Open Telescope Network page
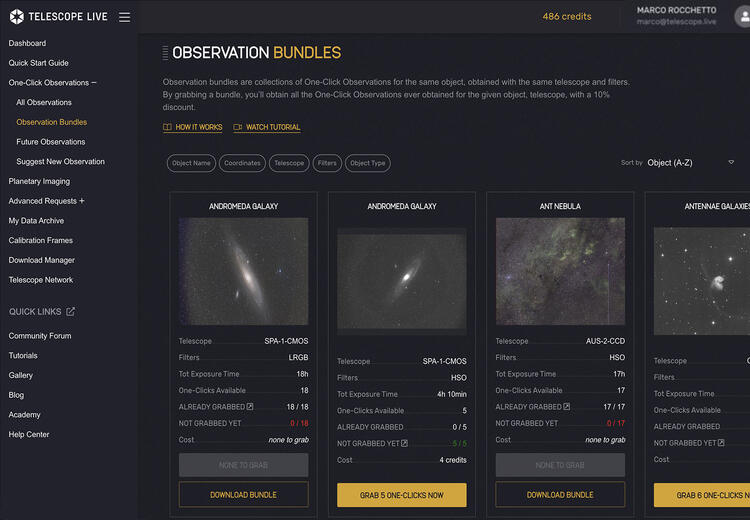This screenshot has width=750, height=520. [41, 280]
